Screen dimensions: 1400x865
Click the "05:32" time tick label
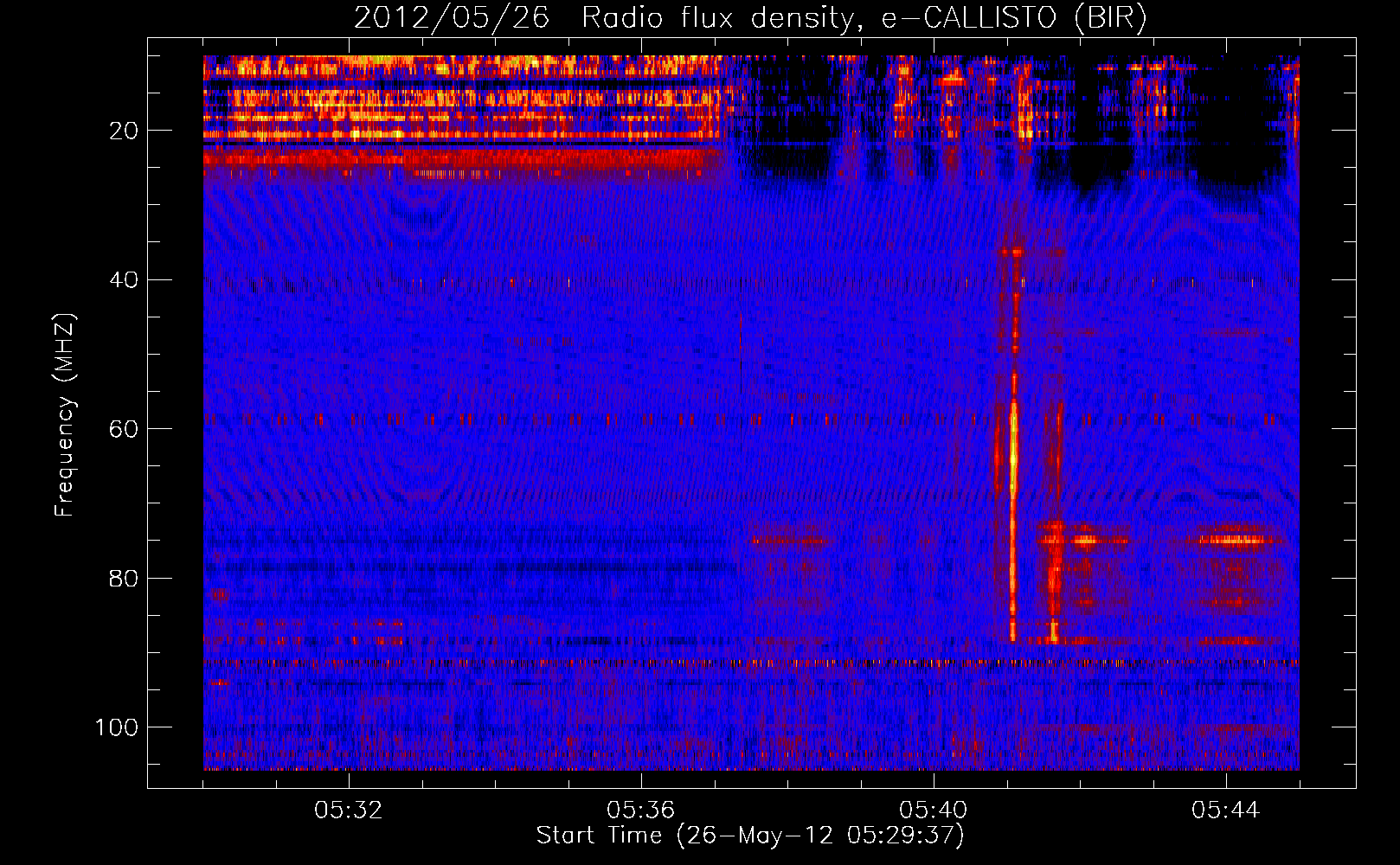click(349, 811)
